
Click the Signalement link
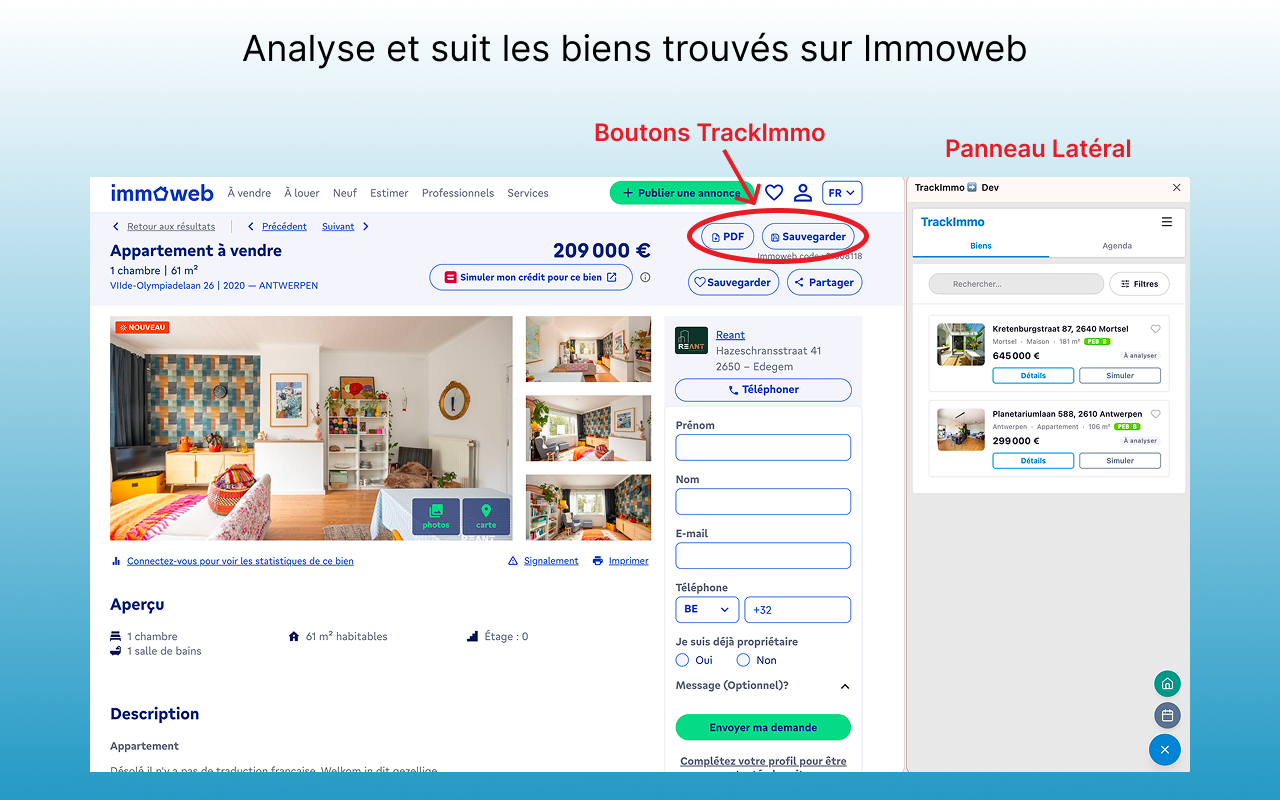(551, 561)
